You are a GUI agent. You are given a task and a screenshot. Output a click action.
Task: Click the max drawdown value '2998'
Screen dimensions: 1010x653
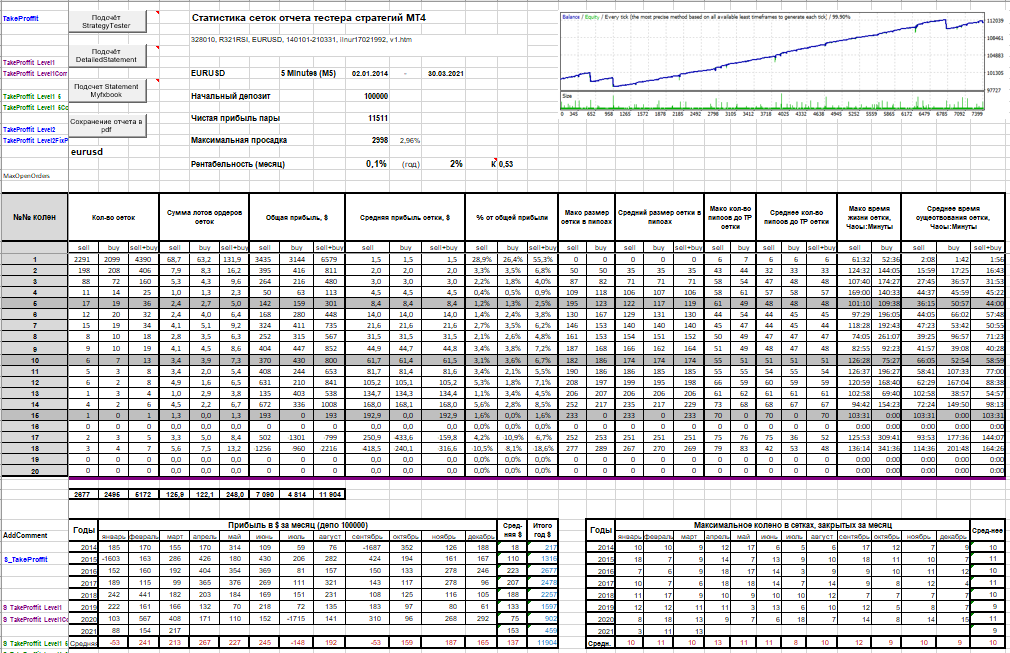pyautogui.click(x=380, y=140)
